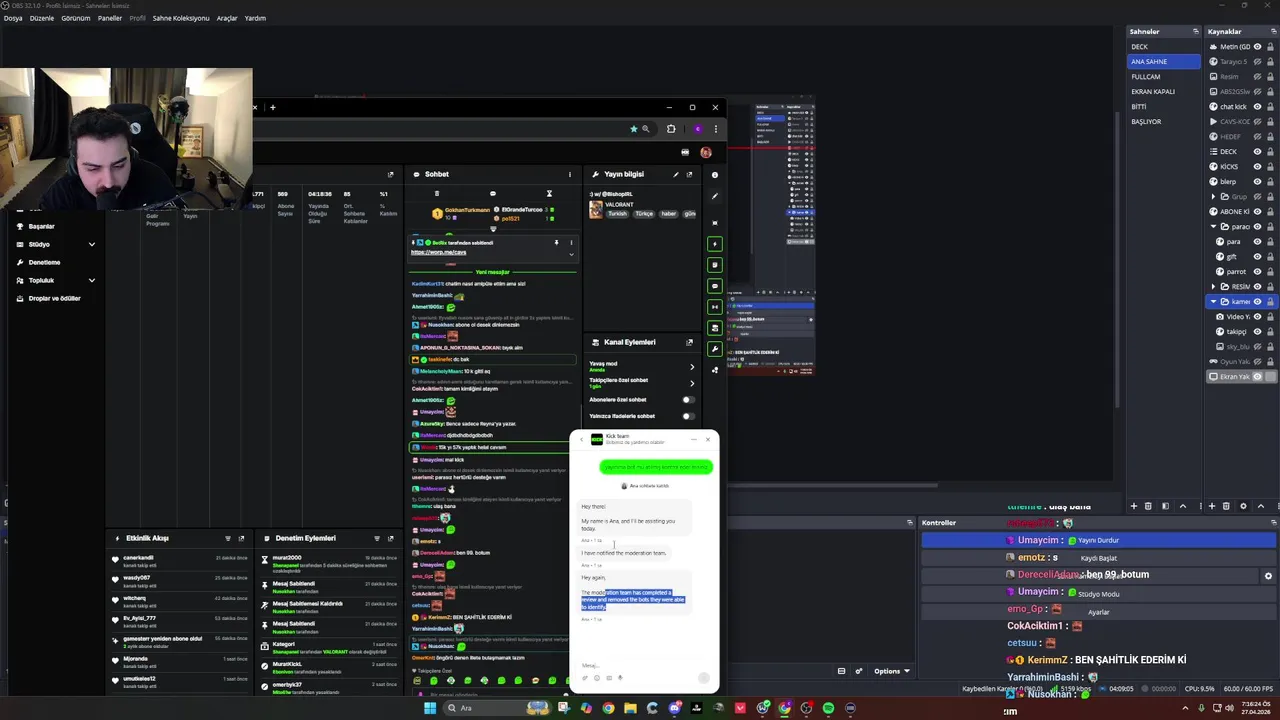Screen dimensions: 1280x720
Task: Click green wrench icon in Kick sidebar
Action: [714, 349]
